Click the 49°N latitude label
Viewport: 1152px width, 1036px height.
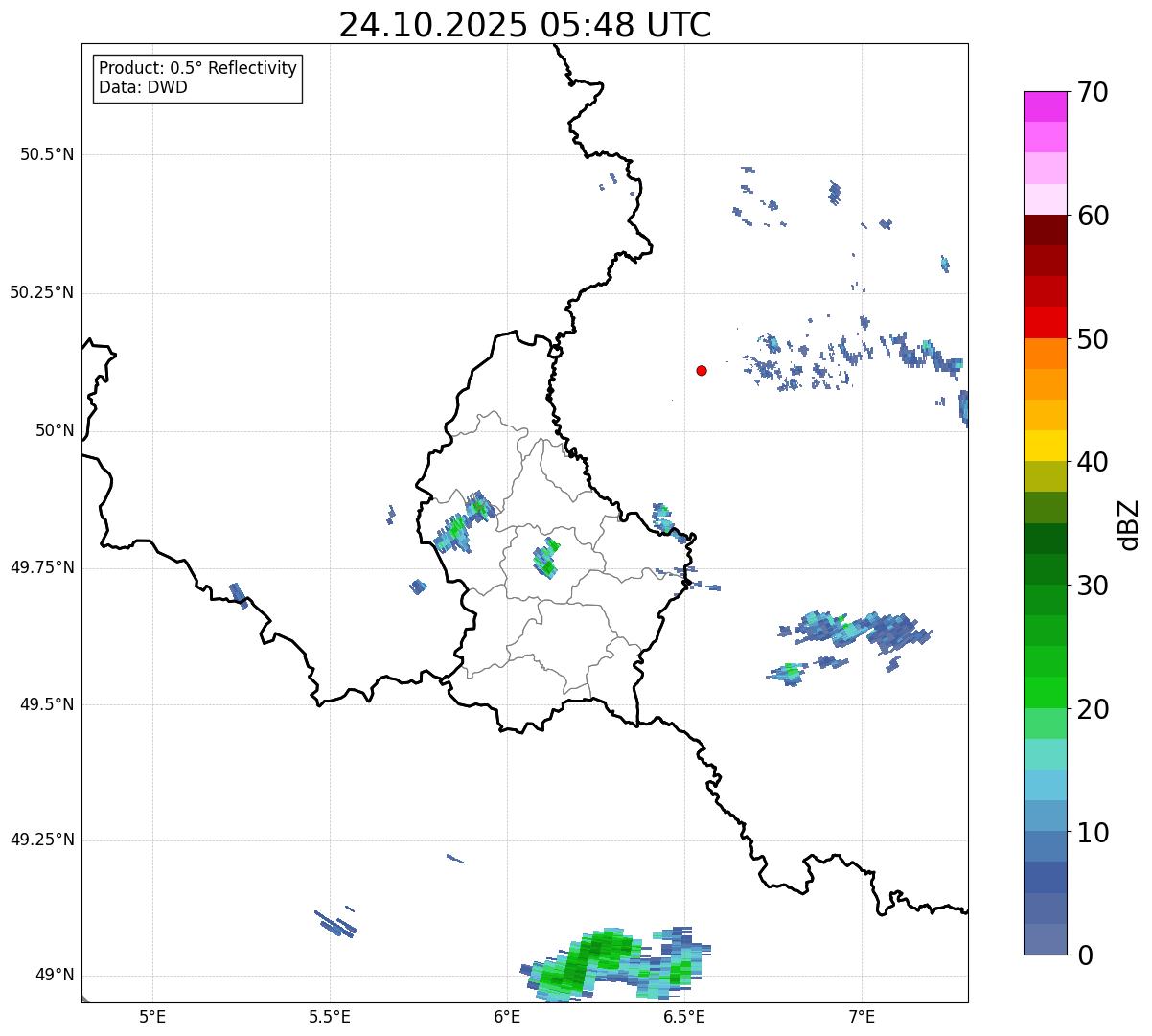click(x=55, y=976)
